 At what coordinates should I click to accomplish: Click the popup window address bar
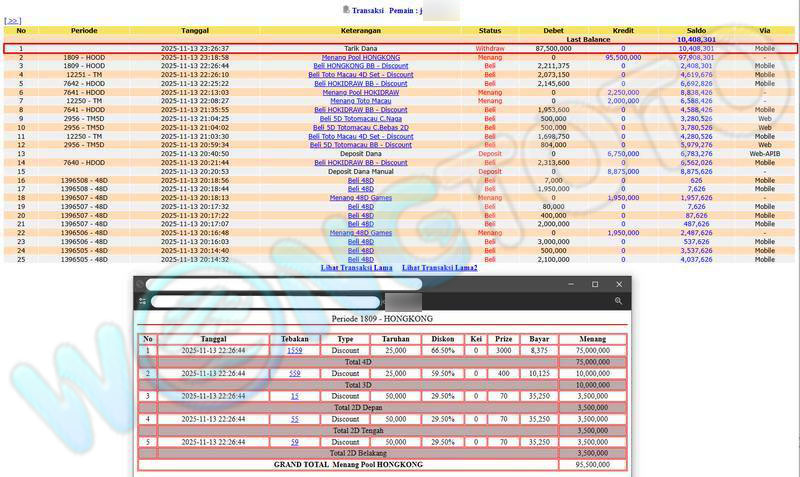click(x=265, y=301)
